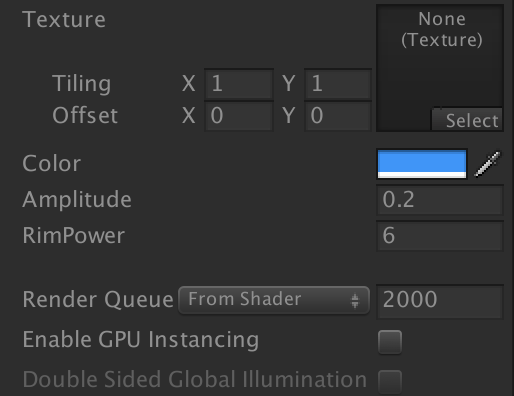Viewport: 514px width, 396px height.
Task: Click the None (Texture) preview slot
Action: 440,68
